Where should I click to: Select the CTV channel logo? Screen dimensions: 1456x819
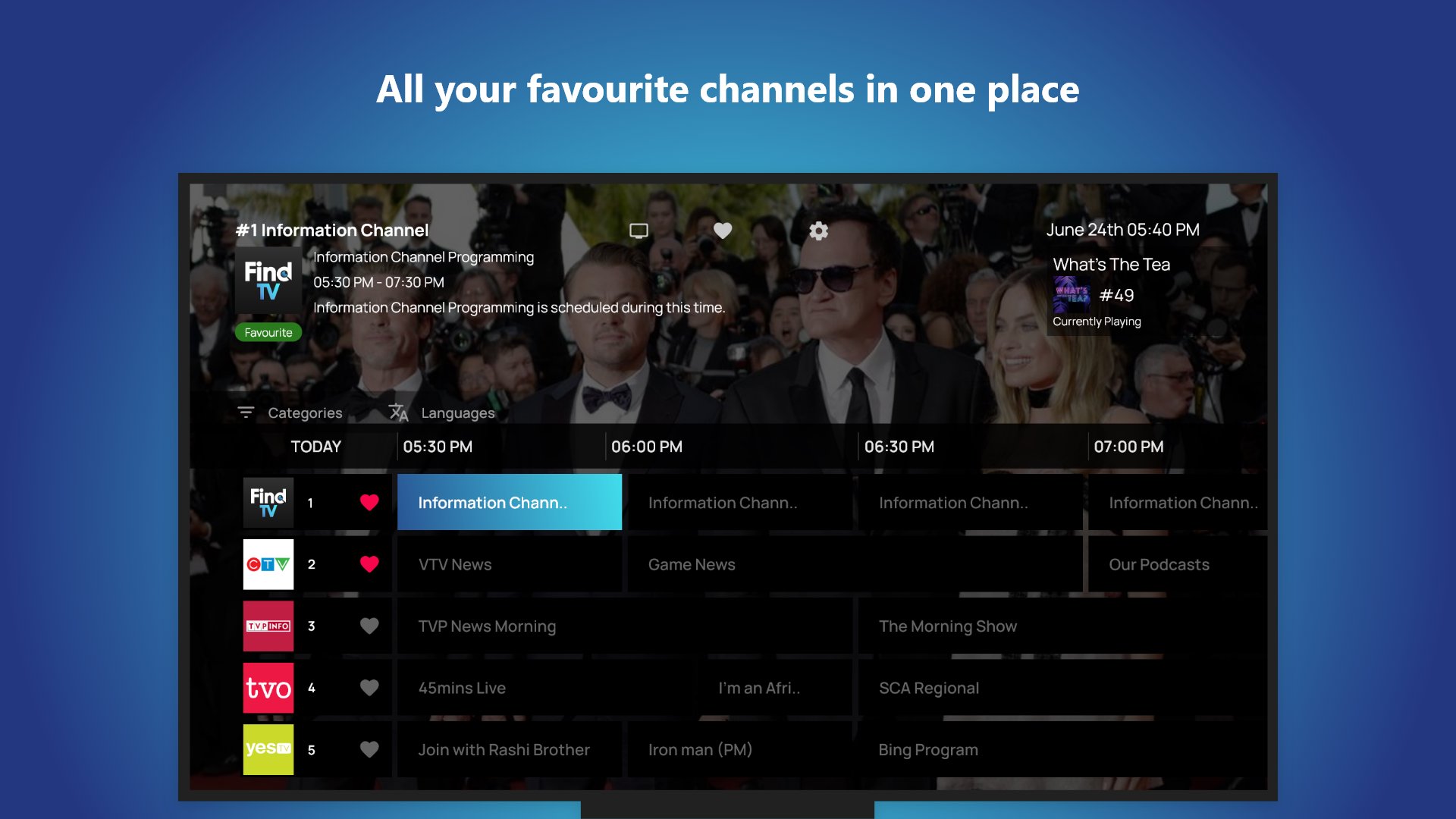pos(268,564)
